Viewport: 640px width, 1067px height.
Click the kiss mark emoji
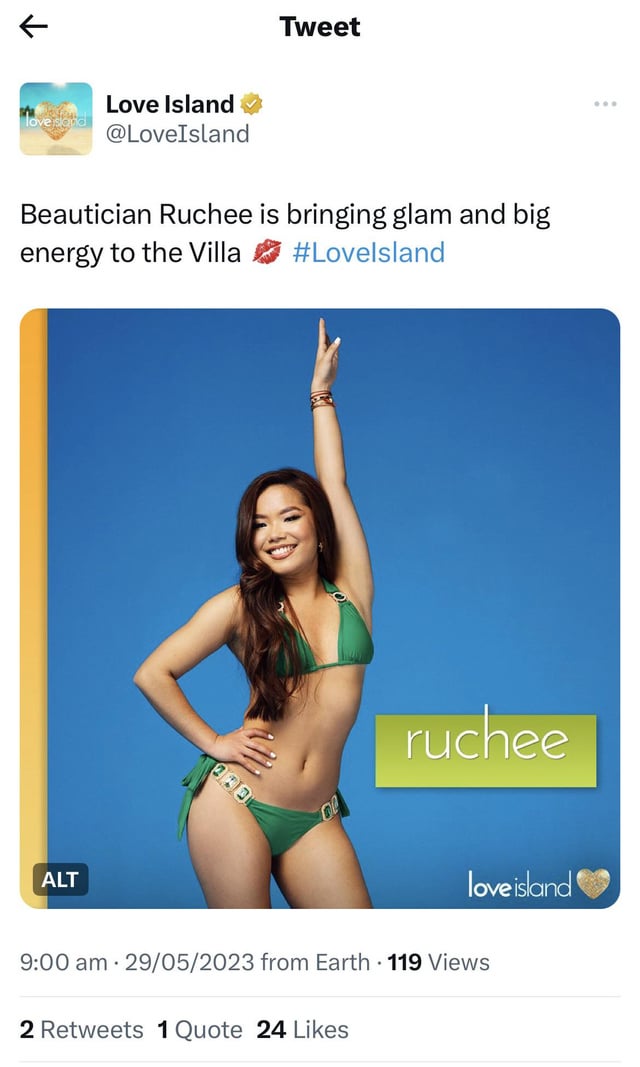click(266, 252)
